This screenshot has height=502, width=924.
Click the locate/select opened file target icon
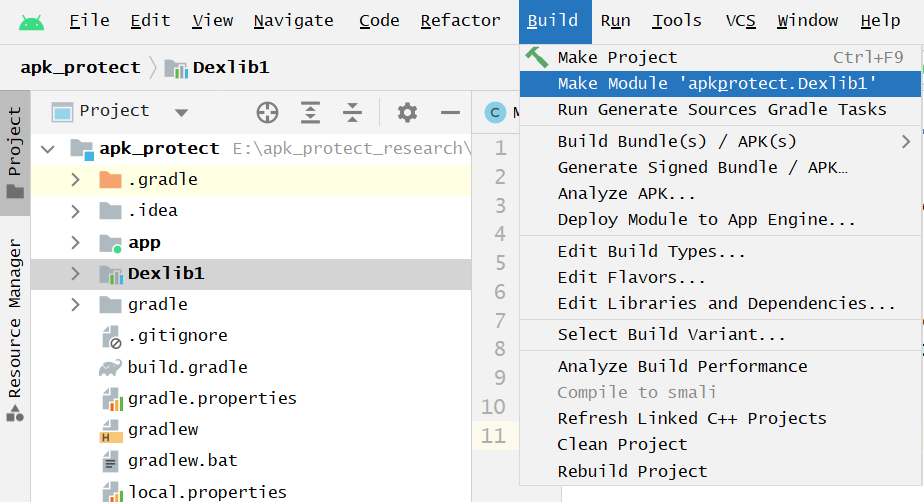[x=267, y=112]
